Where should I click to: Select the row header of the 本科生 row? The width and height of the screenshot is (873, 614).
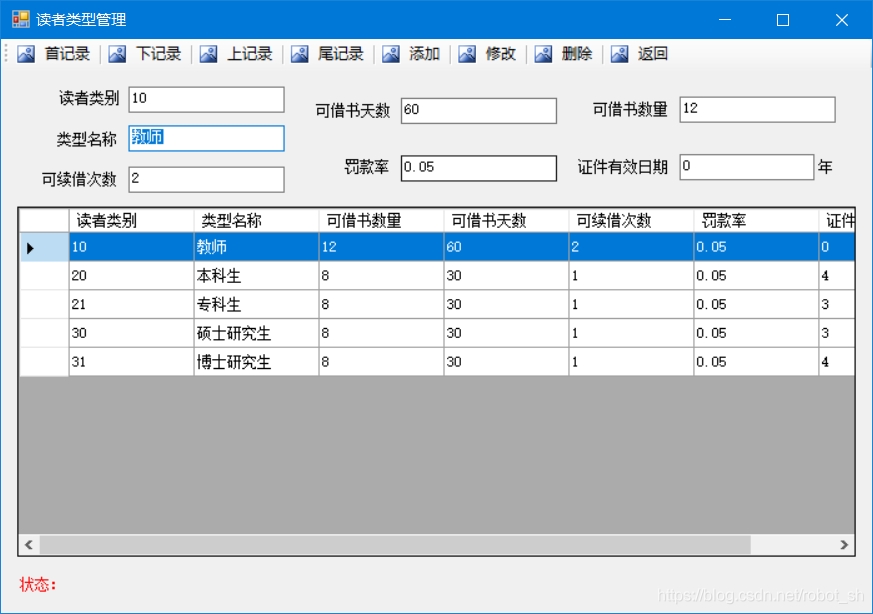pos(45,276)
